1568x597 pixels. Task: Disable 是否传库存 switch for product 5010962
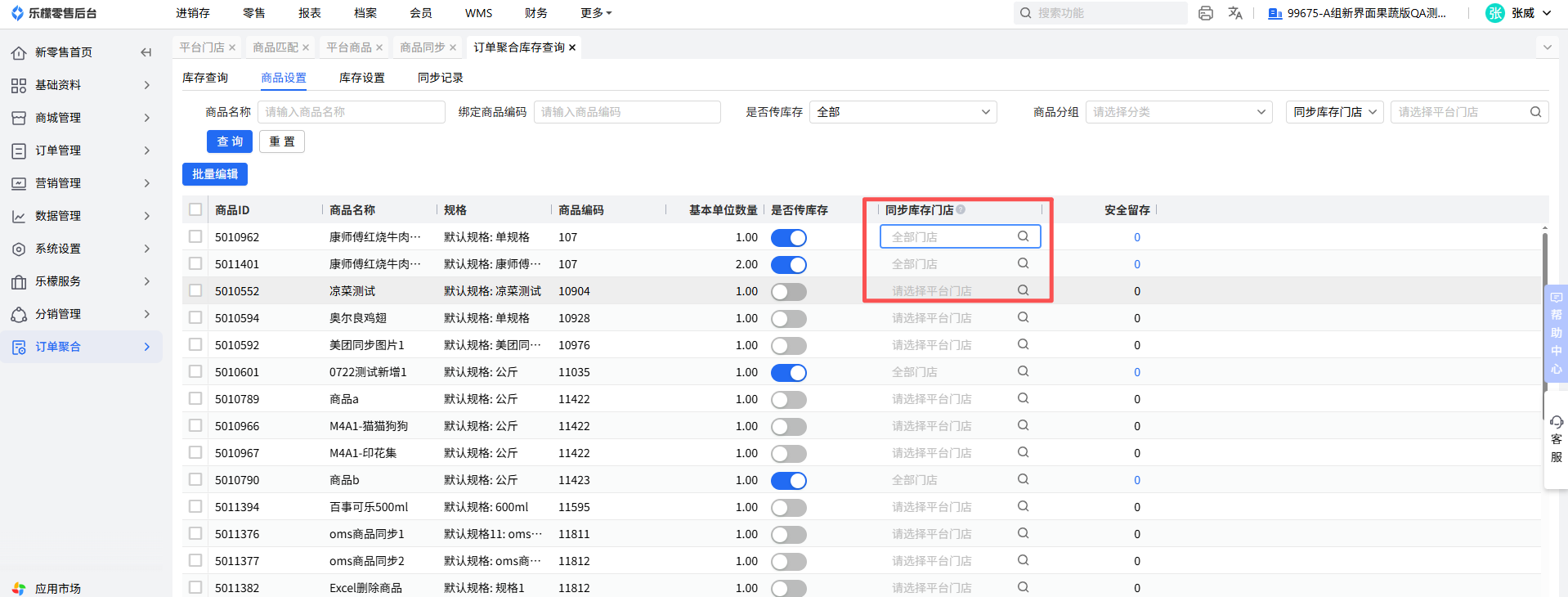pyautogui.click(x=789, y=237)
